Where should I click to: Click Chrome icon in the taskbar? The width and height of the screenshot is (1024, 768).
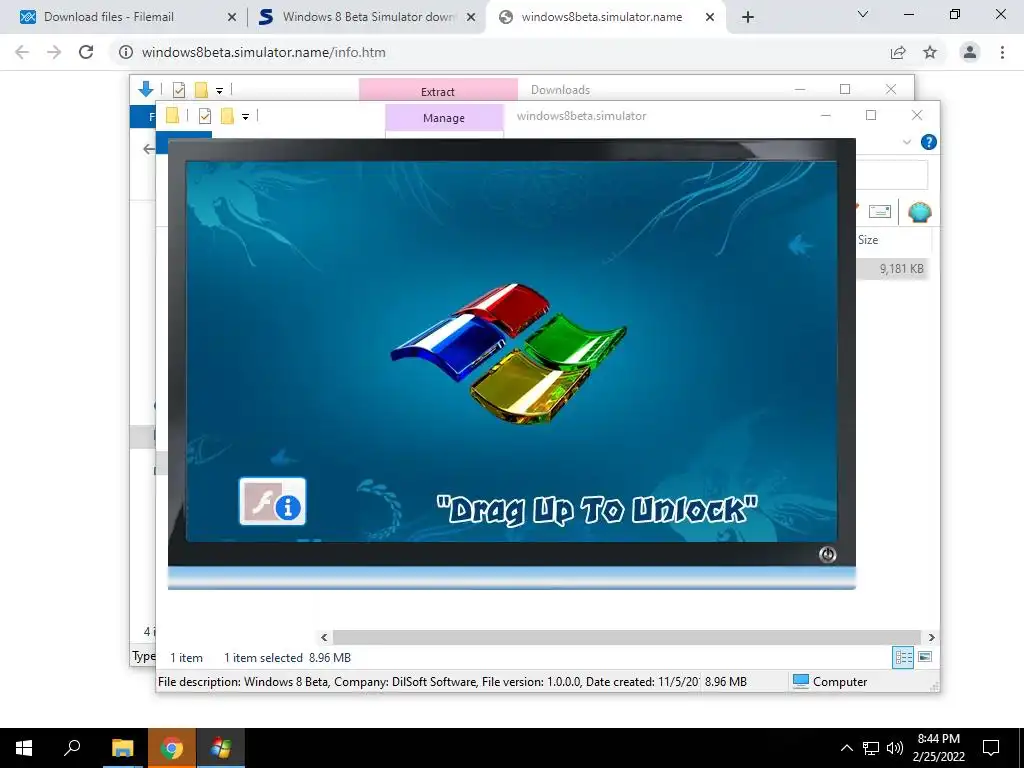coord(172,748)
